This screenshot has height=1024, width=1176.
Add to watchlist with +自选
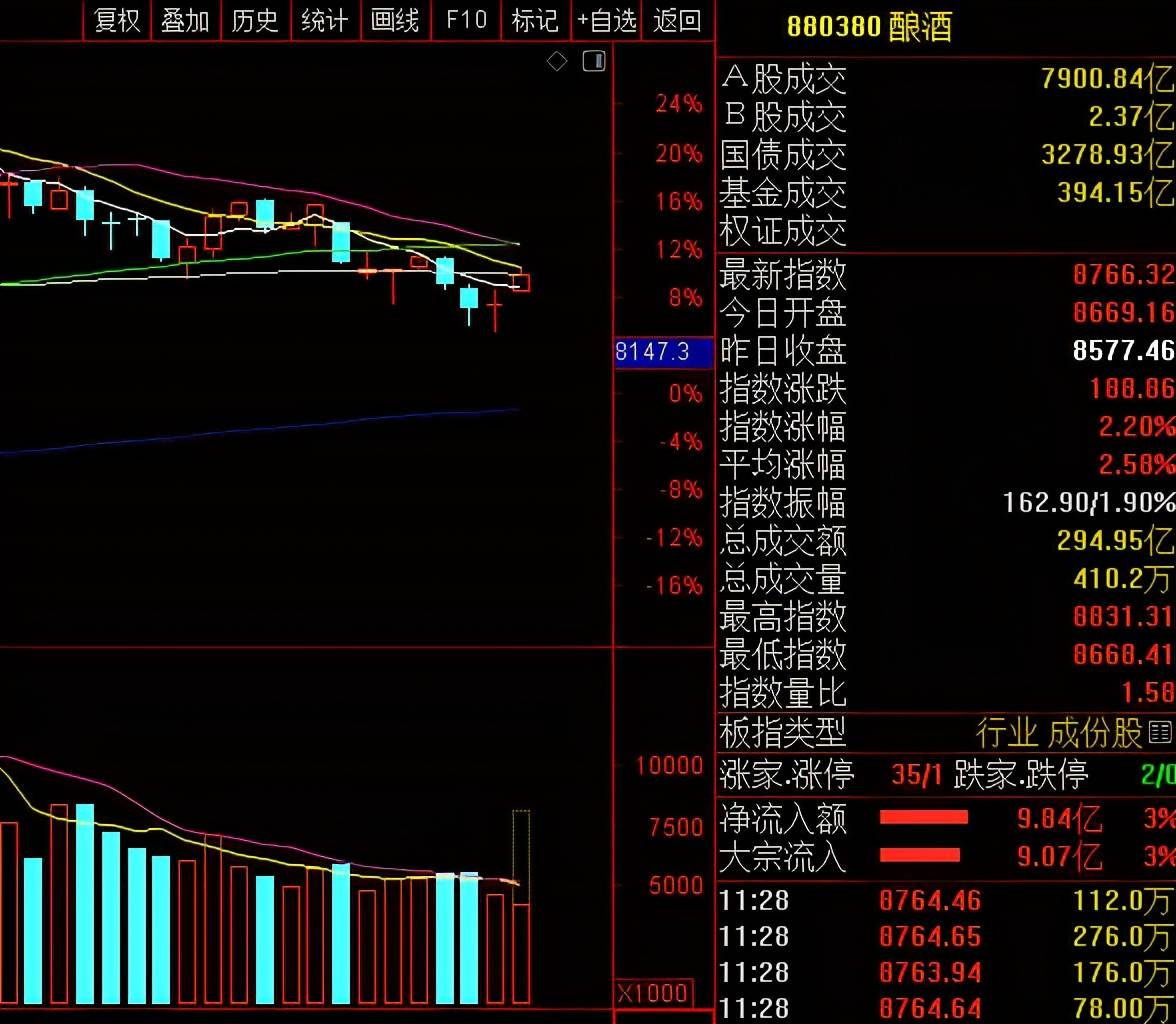(607, 20)
